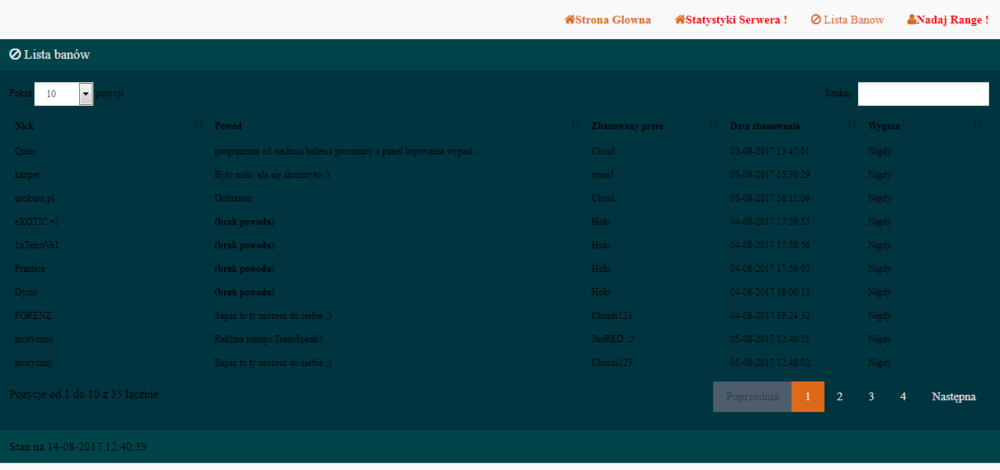
Task: Click ban date 04-08-2017 19:24:32
Action: tap(770, 316)
